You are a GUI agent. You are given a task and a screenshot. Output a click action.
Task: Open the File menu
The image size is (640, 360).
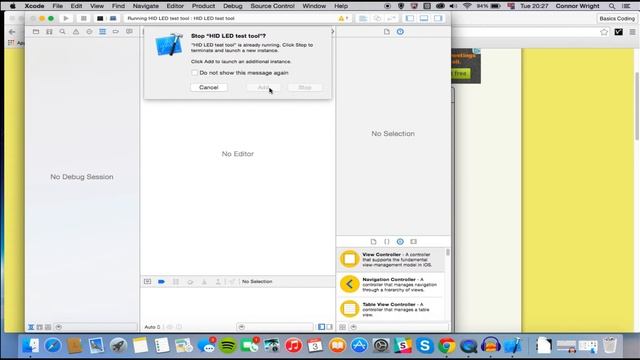58,6
